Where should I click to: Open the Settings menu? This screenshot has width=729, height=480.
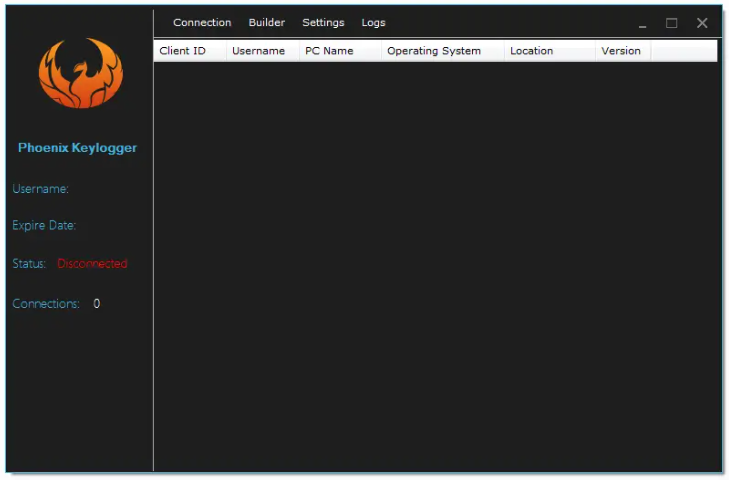point(323,23)
